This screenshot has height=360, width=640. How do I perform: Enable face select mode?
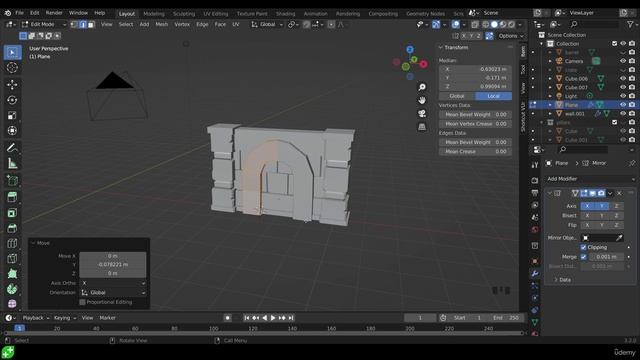[x=91, y=24]
